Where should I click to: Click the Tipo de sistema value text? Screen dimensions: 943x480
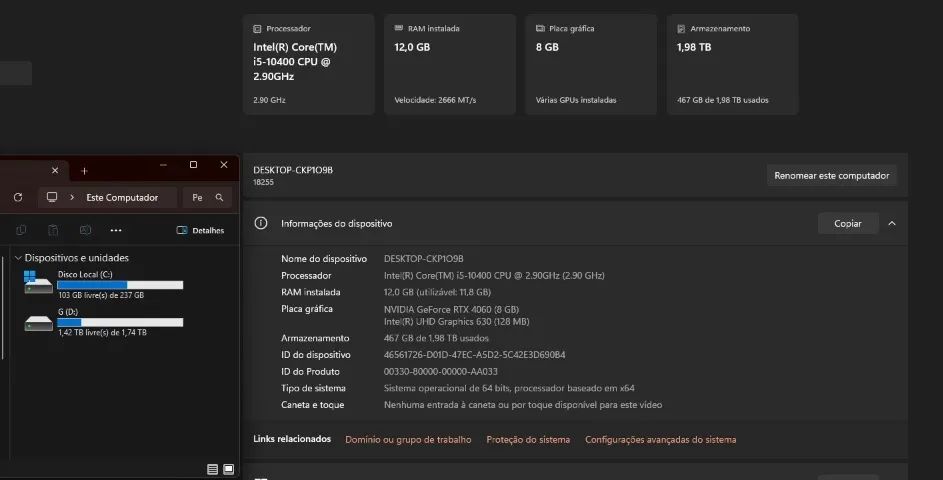pos(509,389)
